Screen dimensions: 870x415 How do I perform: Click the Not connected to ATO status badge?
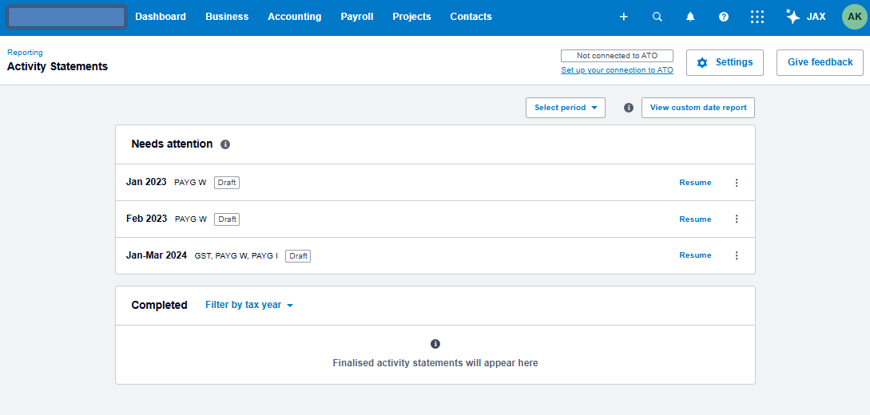pos(617,55)
